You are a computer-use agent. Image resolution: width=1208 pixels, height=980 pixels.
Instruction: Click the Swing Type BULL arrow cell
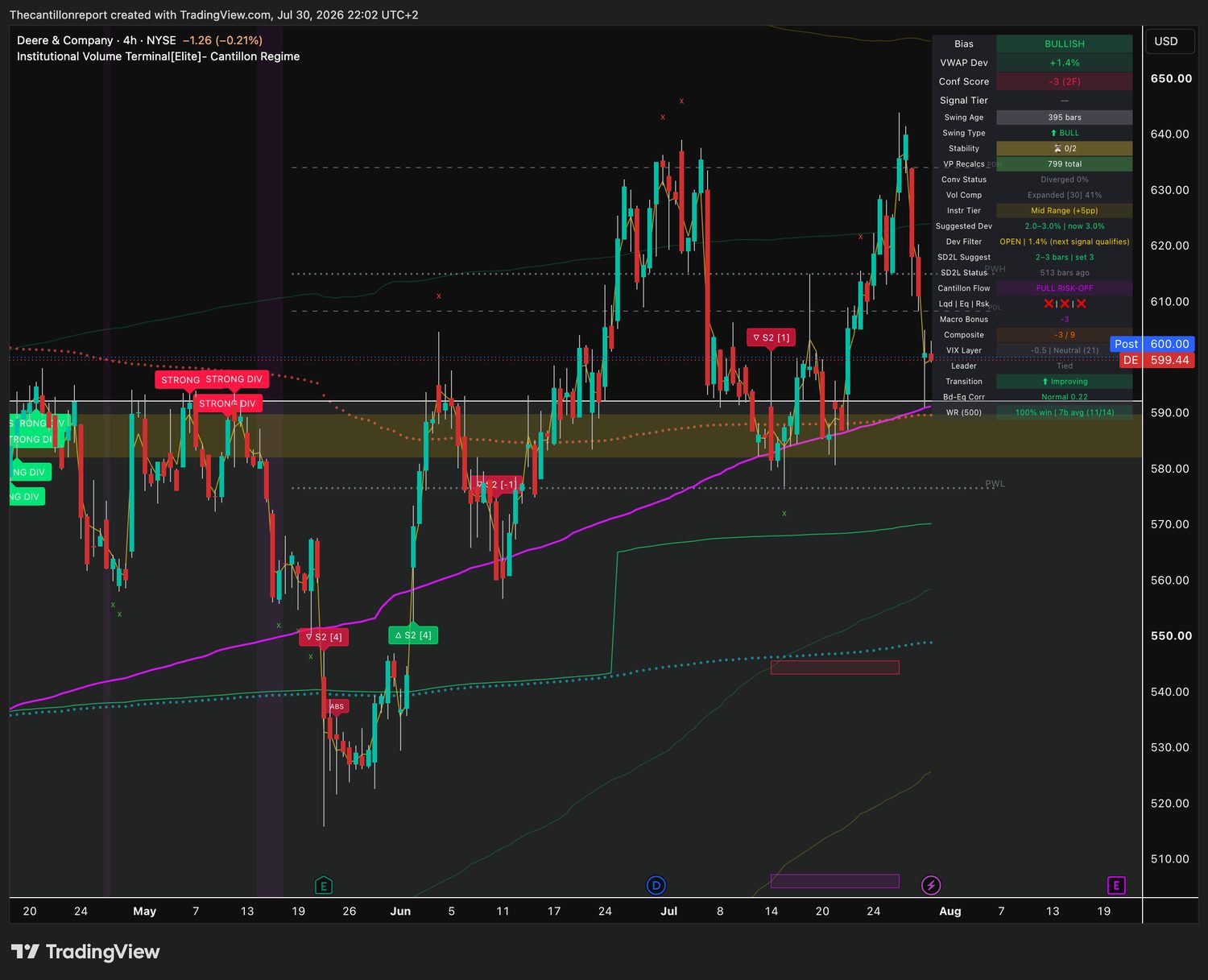point(1065,133)
